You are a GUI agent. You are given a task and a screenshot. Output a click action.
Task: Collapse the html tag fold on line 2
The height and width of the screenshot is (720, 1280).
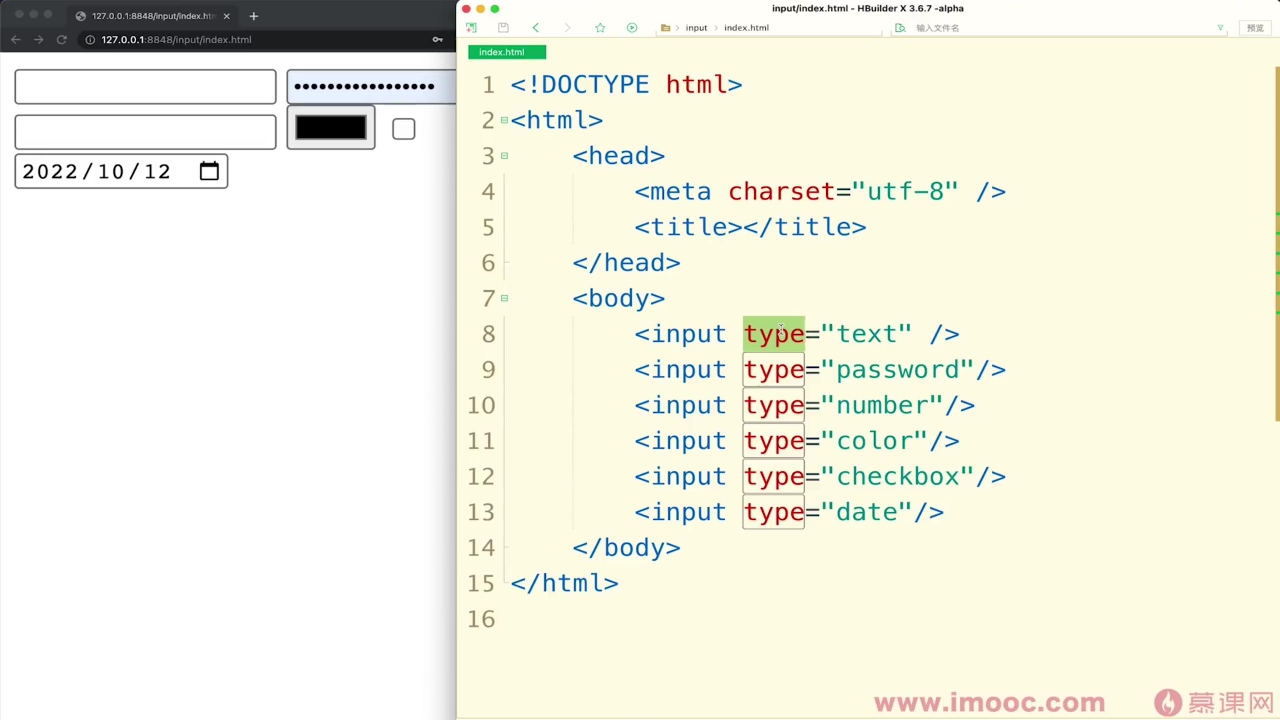pos(504,120)
